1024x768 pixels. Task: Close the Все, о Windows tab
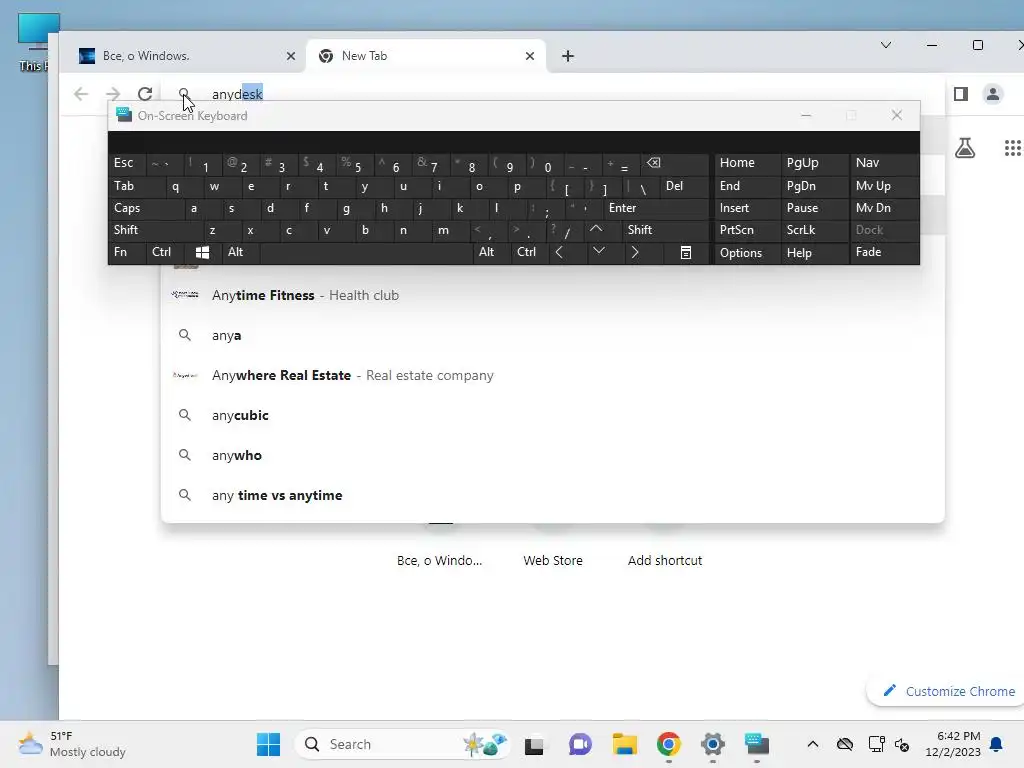pyautogui.click(x=291, y=56)
